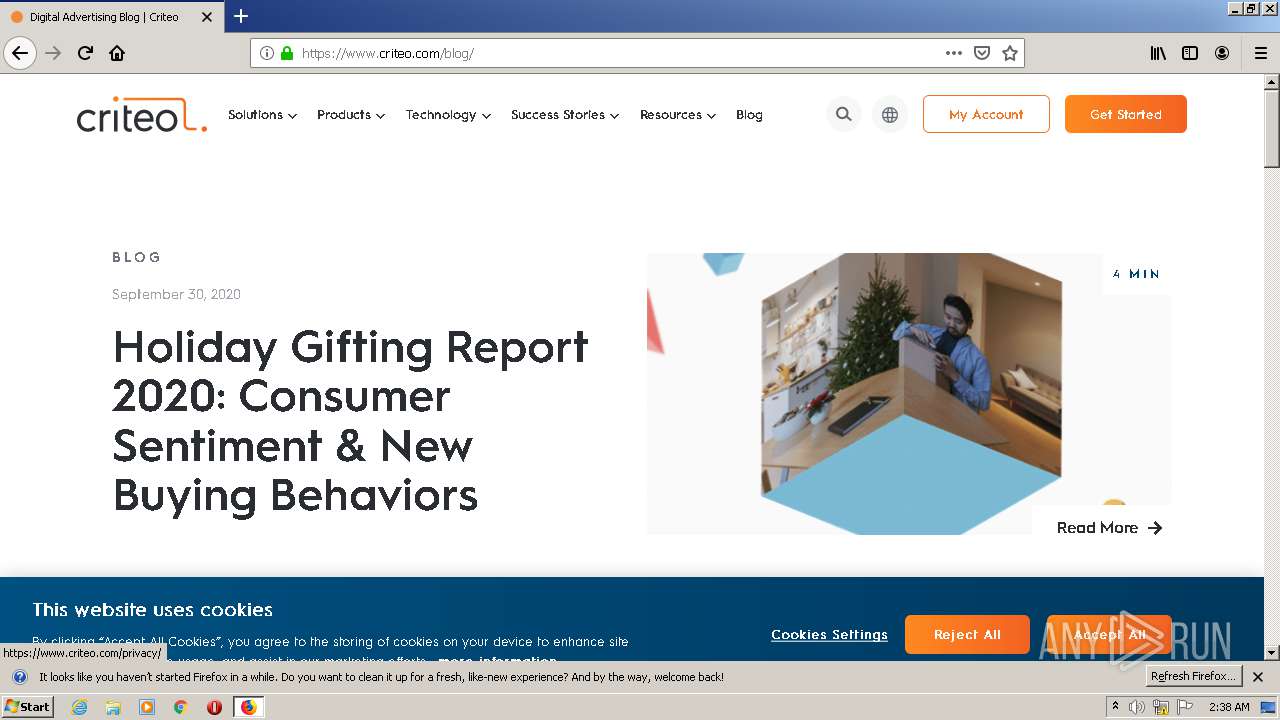
Task: Save page to Pocket icon
Action: (x=982, y=53)
